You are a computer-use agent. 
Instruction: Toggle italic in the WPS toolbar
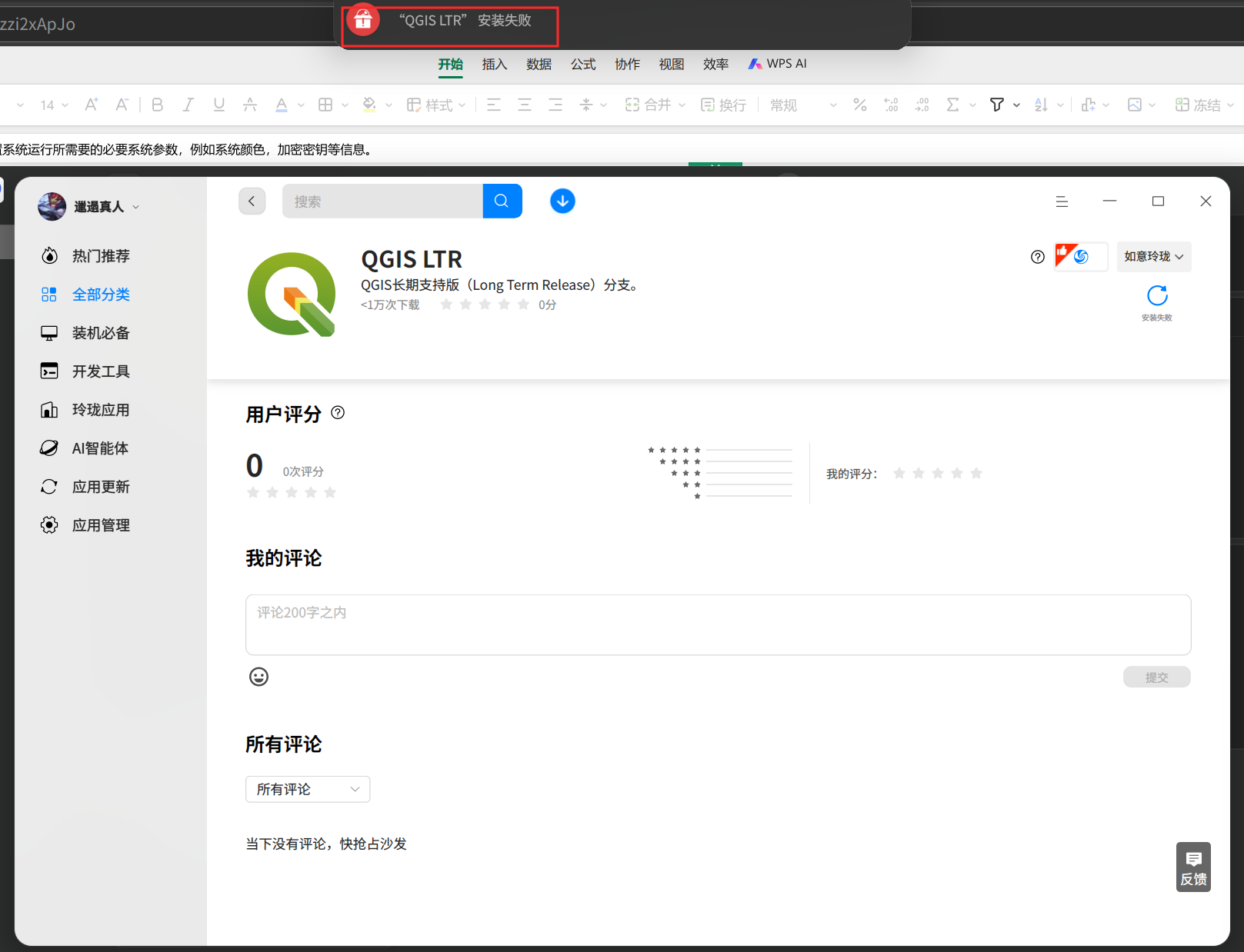click(x=188, y=105)
